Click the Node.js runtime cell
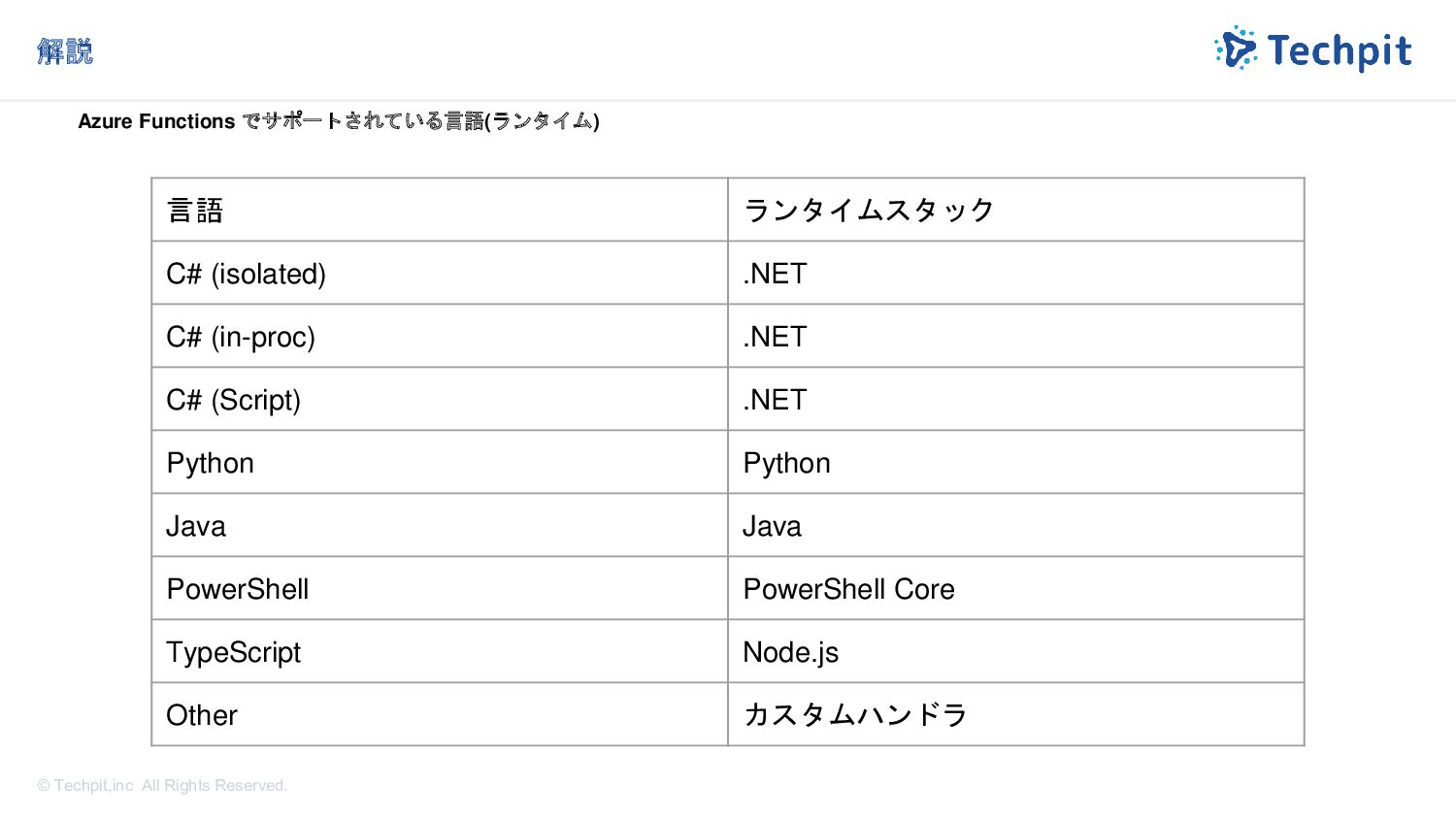This screenshot has width=1456, height=819. pos(1015,651)
